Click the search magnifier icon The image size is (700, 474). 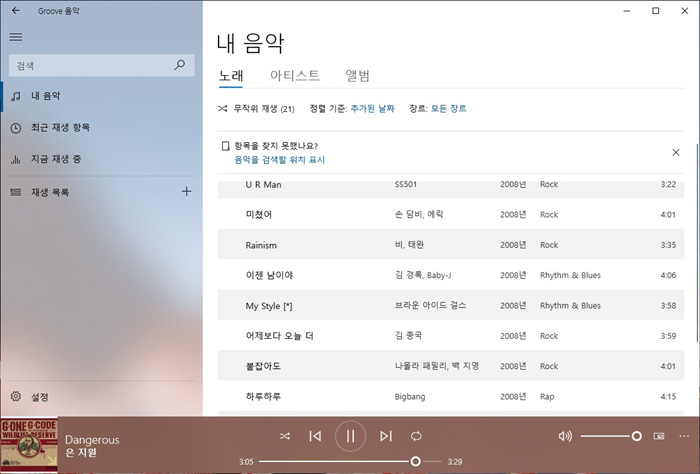pos(180,65)
